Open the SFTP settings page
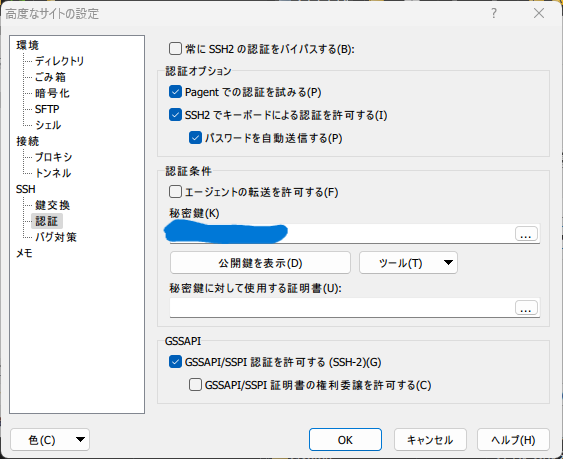This screenshot has width=563, height=459. tap(47, 109)
